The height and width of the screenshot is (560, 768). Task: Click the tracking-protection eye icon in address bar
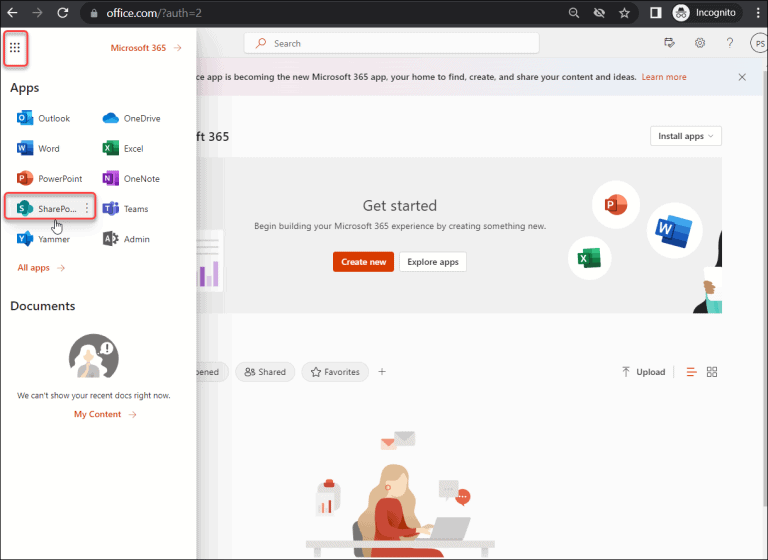tap(599, 13)
